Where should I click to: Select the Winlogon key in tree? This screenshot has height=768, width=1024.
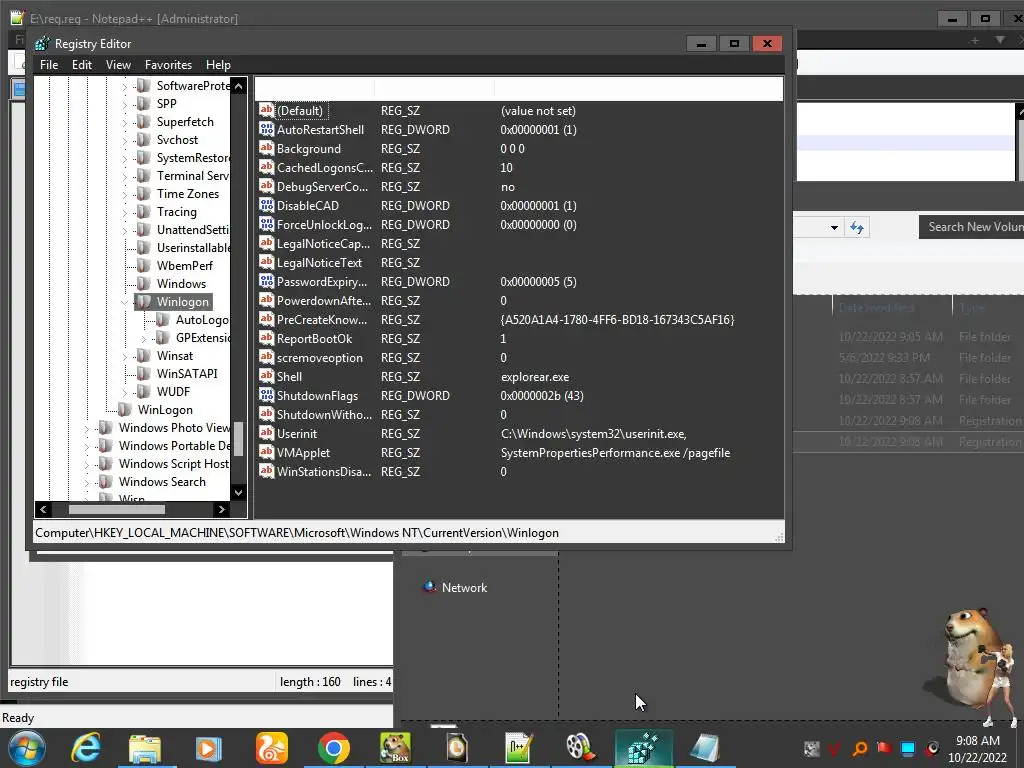[x=182, y=302]
